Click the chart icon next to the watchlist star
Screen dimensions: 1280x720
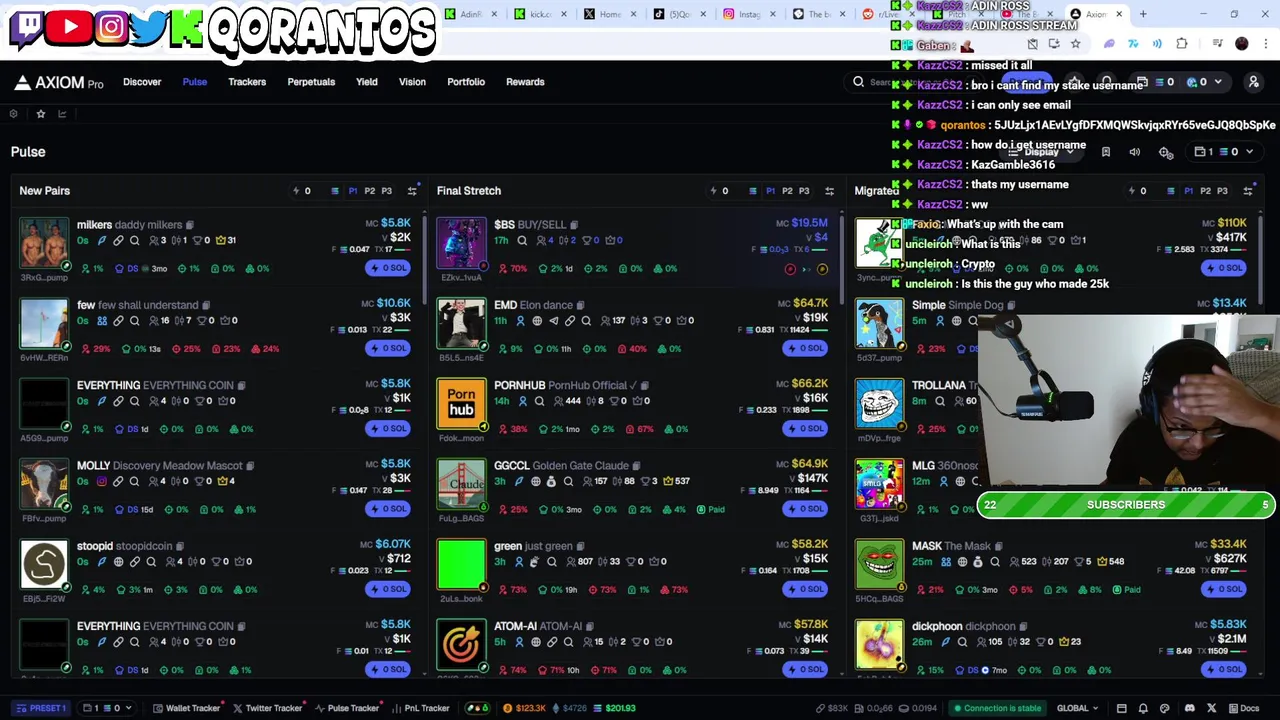pyautogui.click(x=62, y=114)
